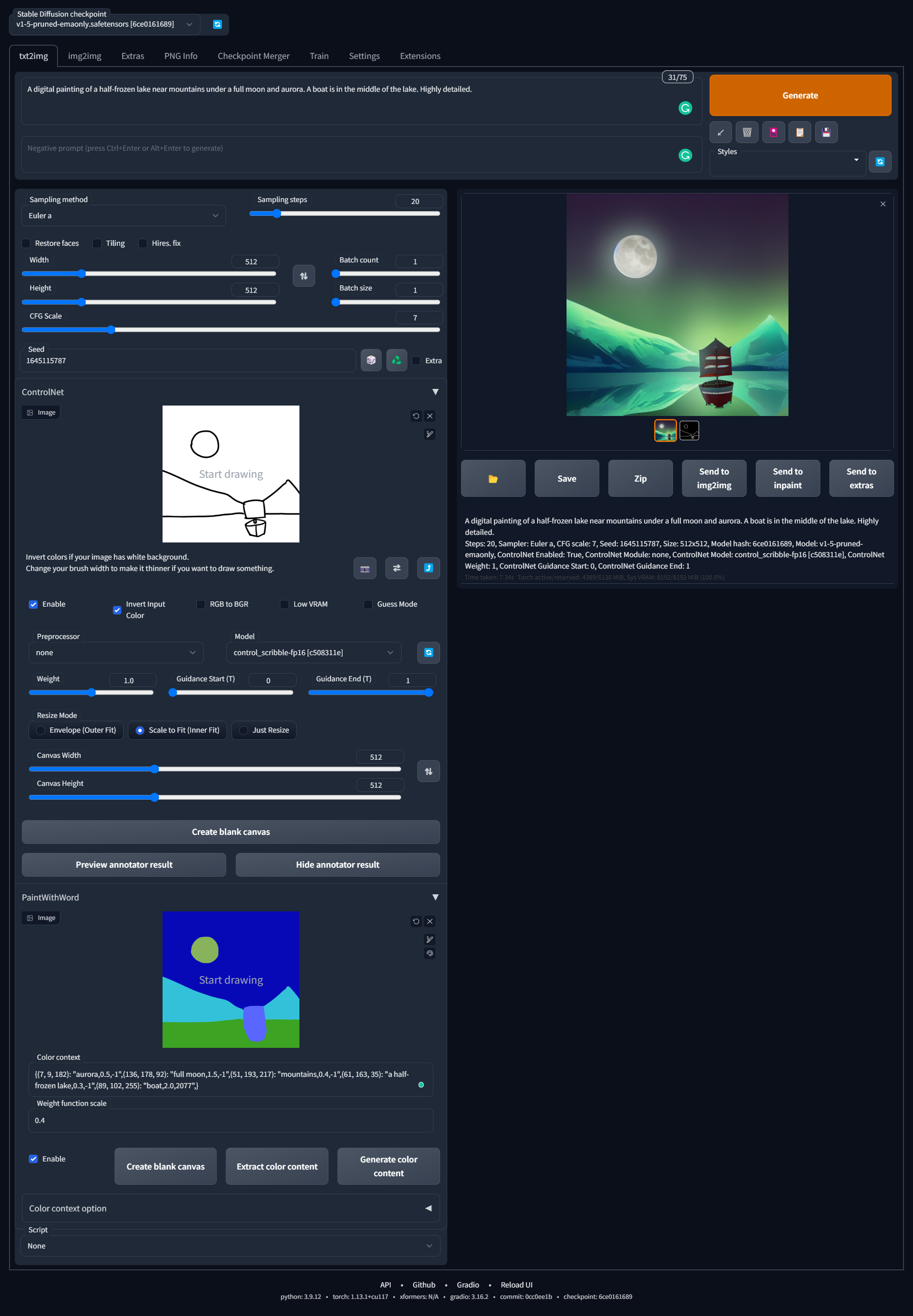Image resolution: width=913 pixels, height=1316 pixels.
Task: Refresh the Stable Diffusion checkpoint list
Action: 217,24
